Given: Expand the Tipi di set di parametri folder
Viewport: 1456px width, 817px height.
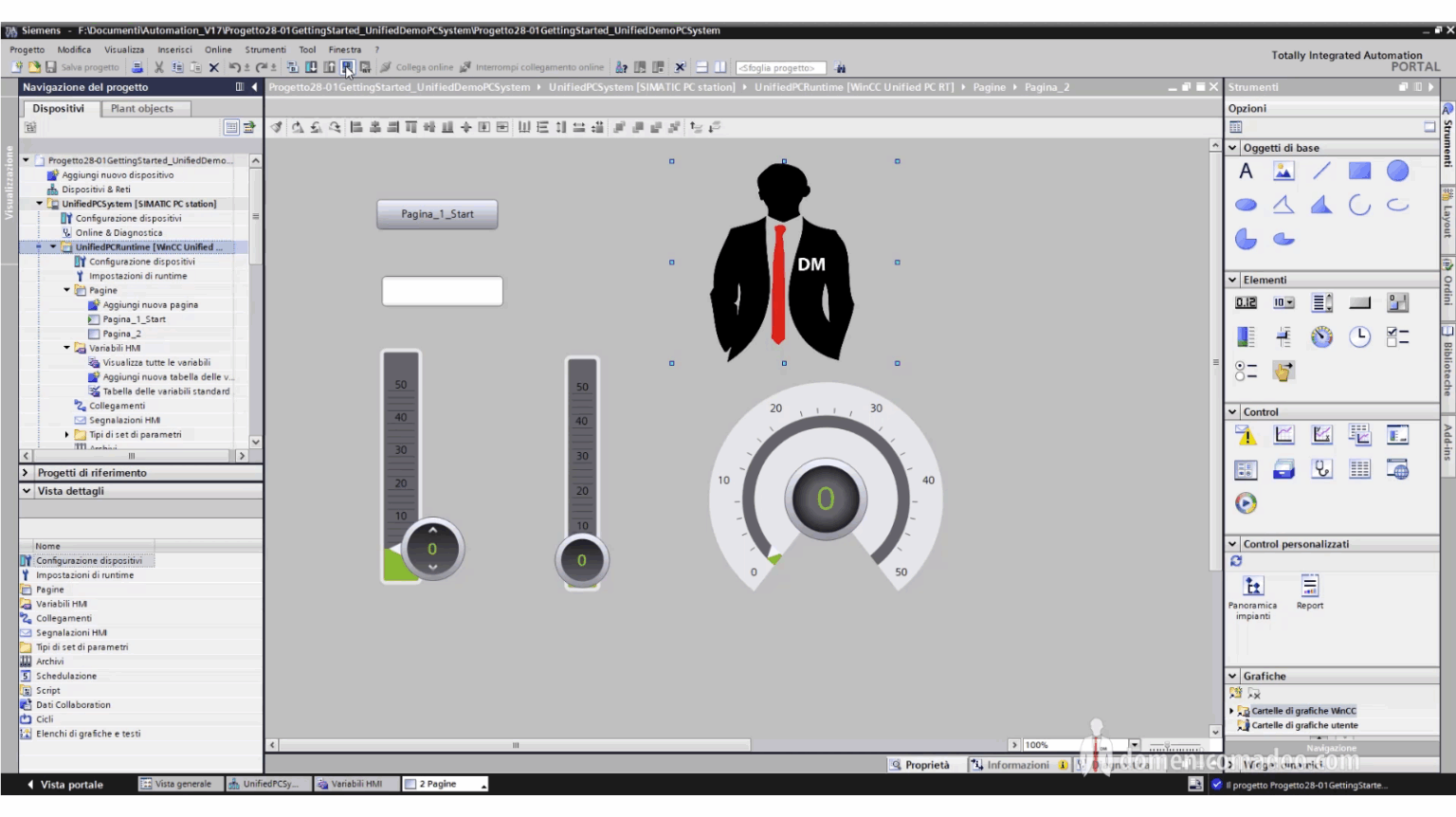Looking at the screenshot, I should pyautogui.click(x=66, y=434).
